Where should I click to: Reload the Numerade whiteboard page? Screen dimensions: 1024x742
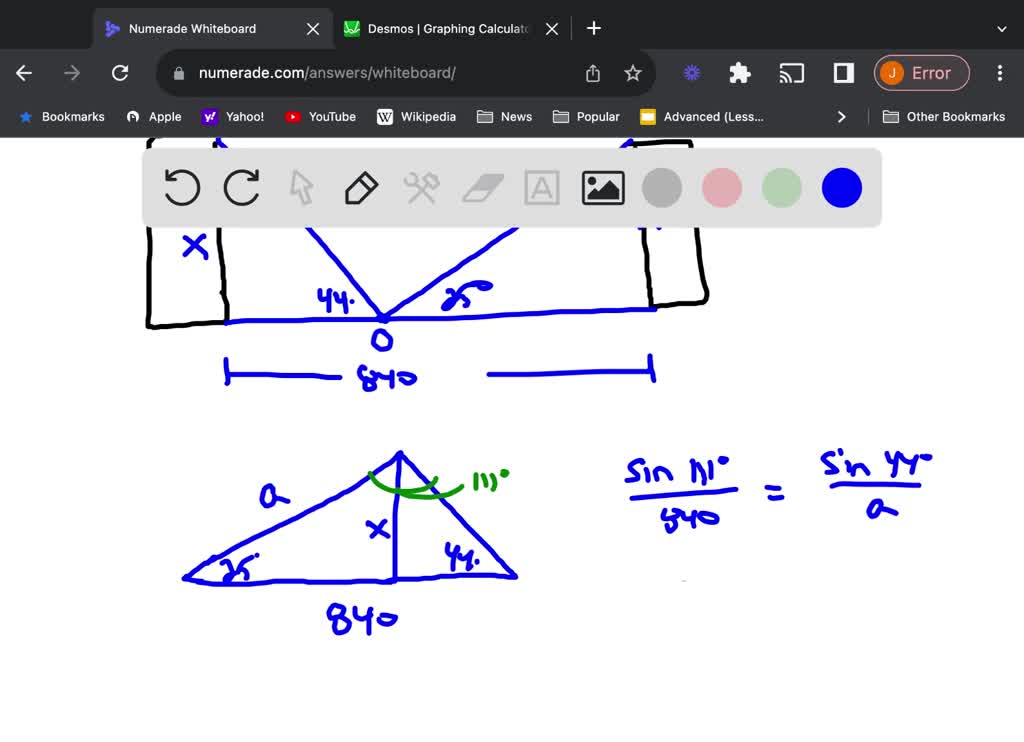pyautogui.click(x=120, y=72)
